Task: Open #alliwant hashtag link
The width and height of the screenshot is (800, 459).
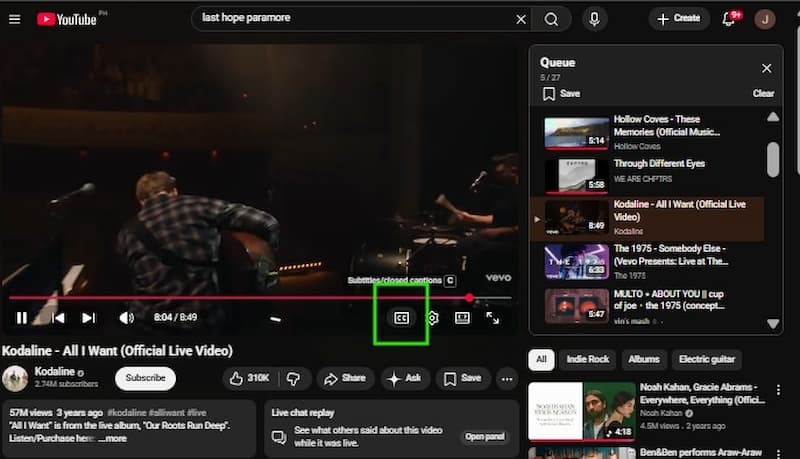Action: [x=167, y=413]
